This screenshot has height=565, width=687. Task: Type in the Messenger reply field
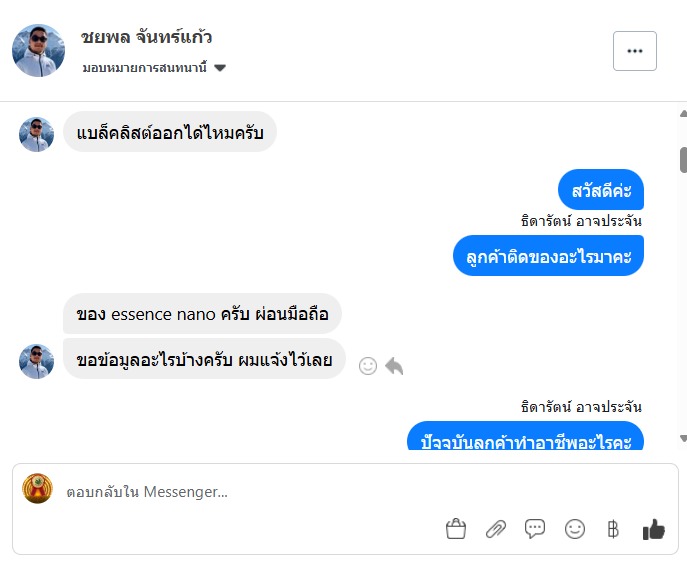(250, 492)
